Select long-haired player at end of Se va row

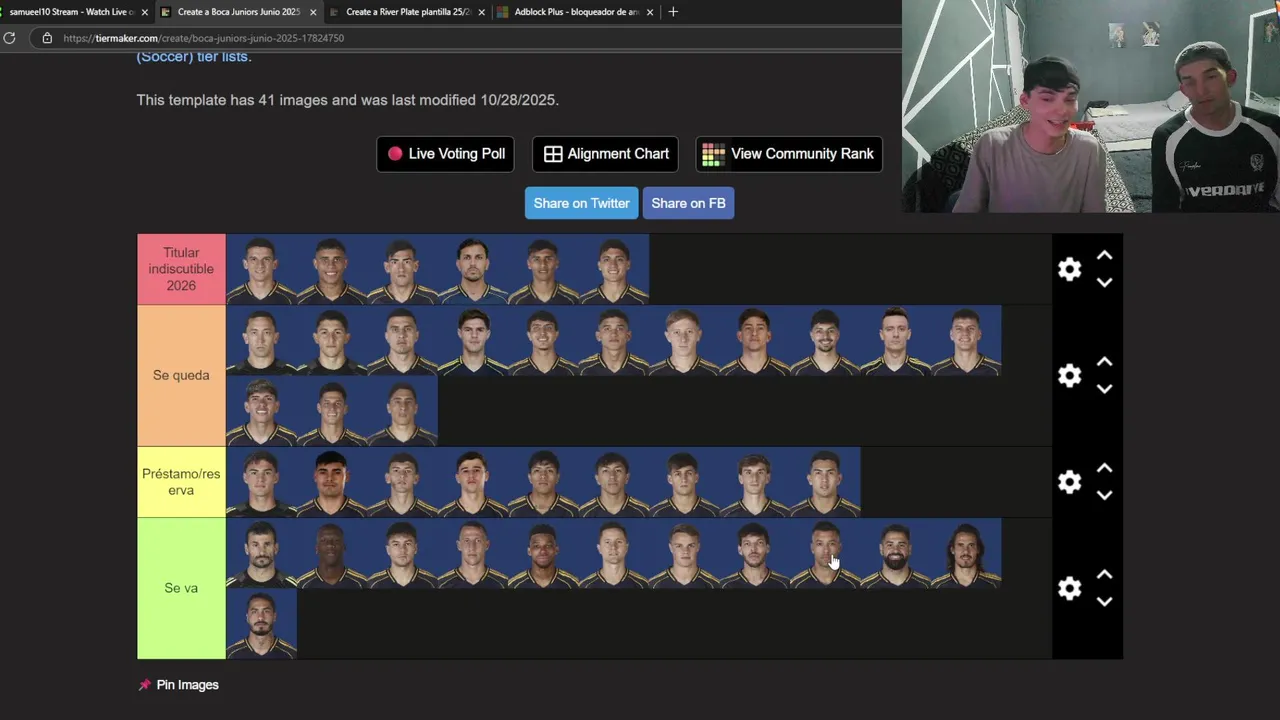pos(966,553)
